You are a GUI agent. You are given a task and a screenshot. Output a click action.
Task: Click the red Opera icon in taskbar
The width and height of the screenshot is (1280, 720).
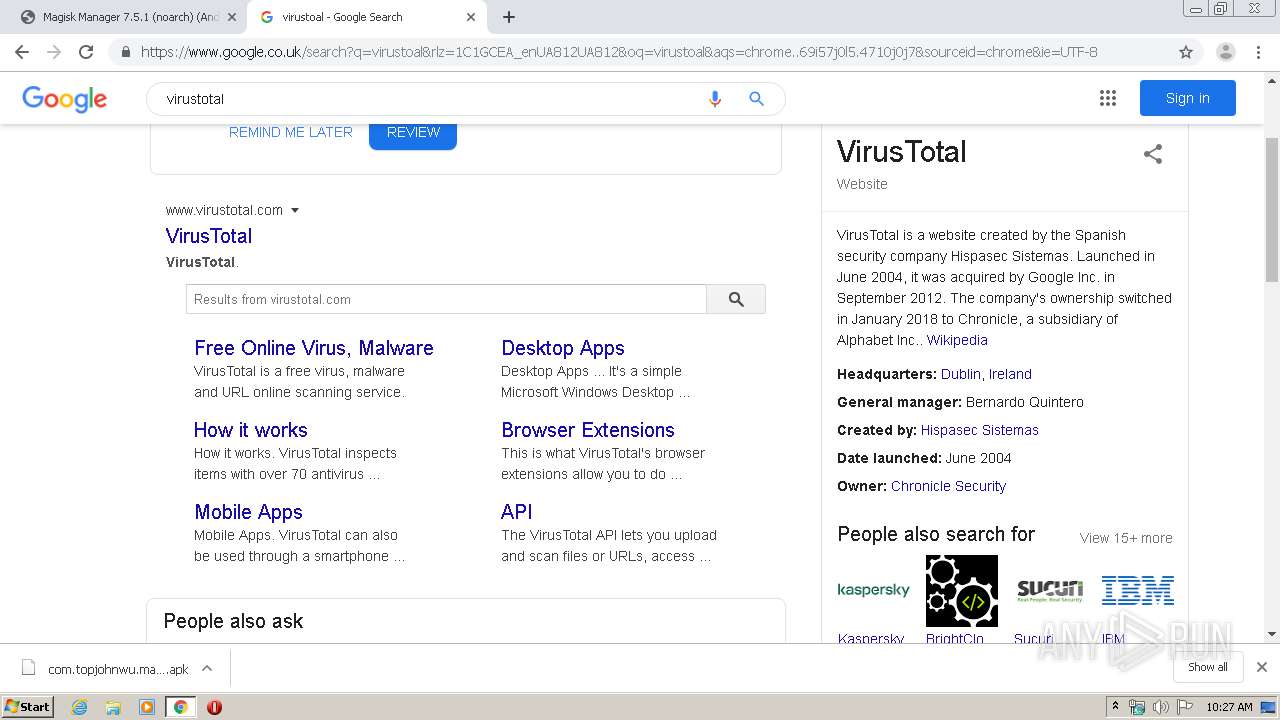click(x=214, y=707)
